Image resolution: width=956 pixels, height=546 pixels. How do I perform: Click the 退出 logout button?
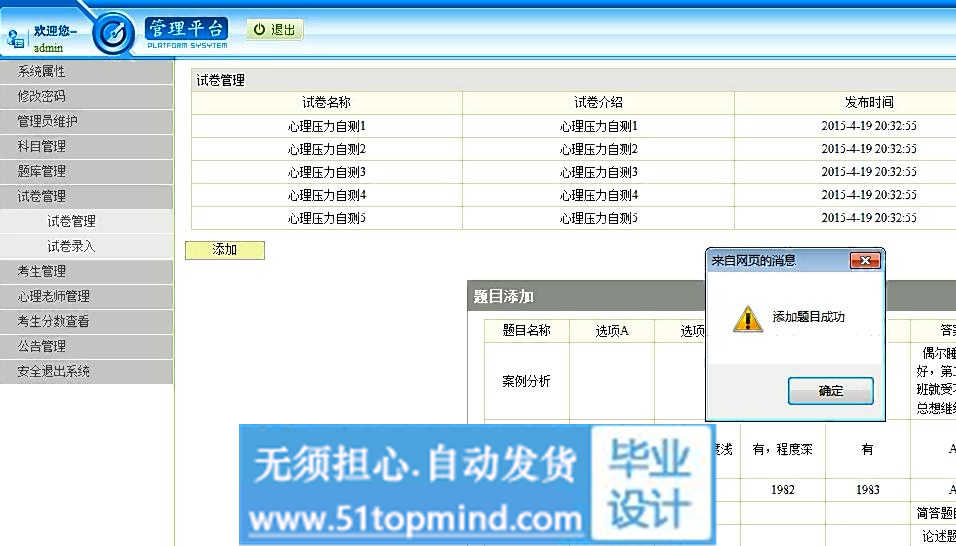click(x=275, y=30)
